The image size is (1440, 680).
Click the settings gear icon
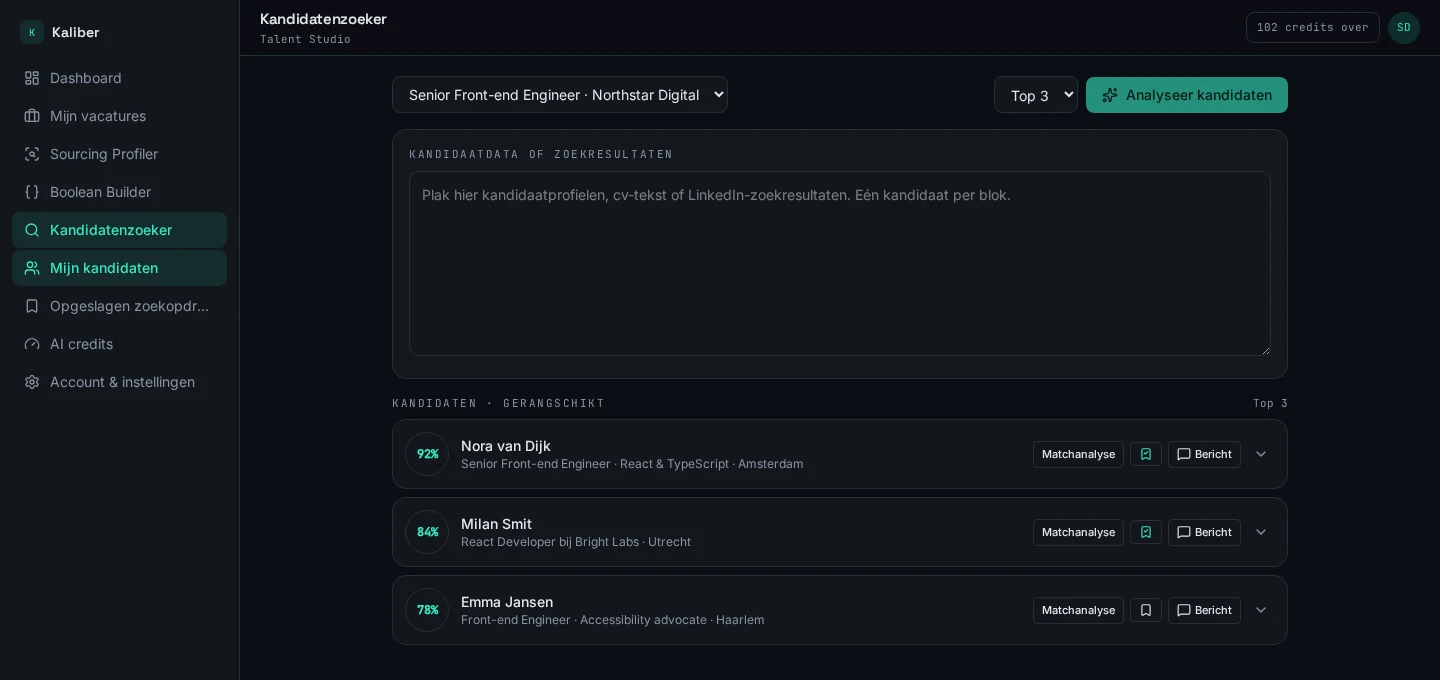(32, 382)
